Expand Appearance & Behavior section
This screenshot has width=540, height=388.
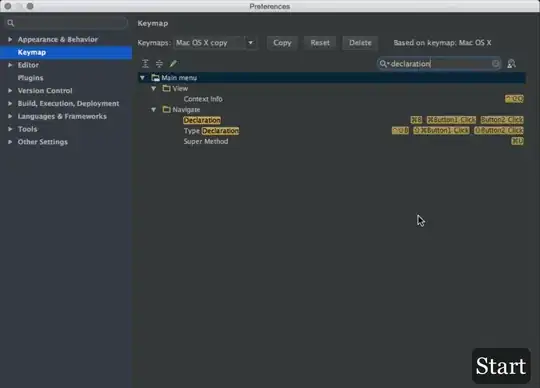pyautogui.click(x=10, y=40)
